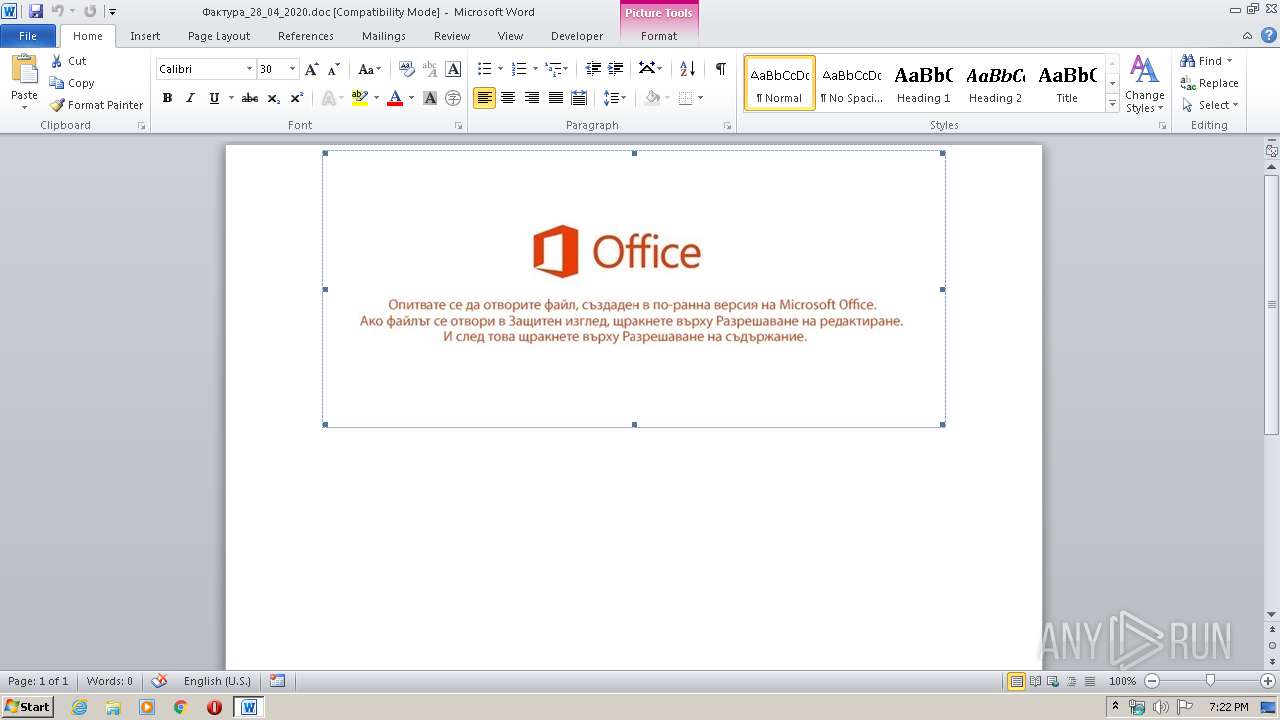Viewport: 1280px width, 720px height.
Task: Select Align Text Left
Action: (485, 98)
